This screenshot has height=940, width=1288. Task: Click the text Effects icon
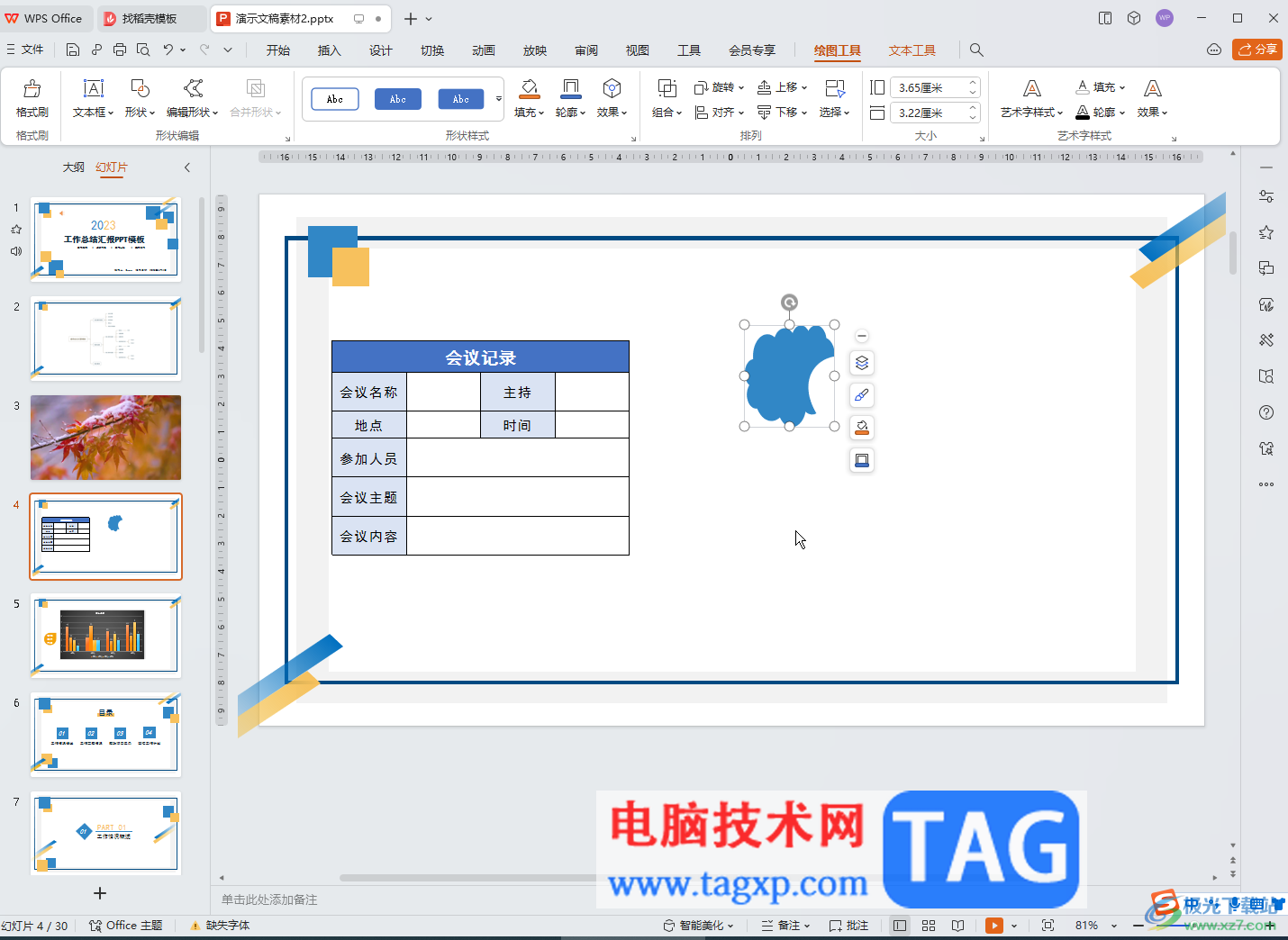(1153, 88)
